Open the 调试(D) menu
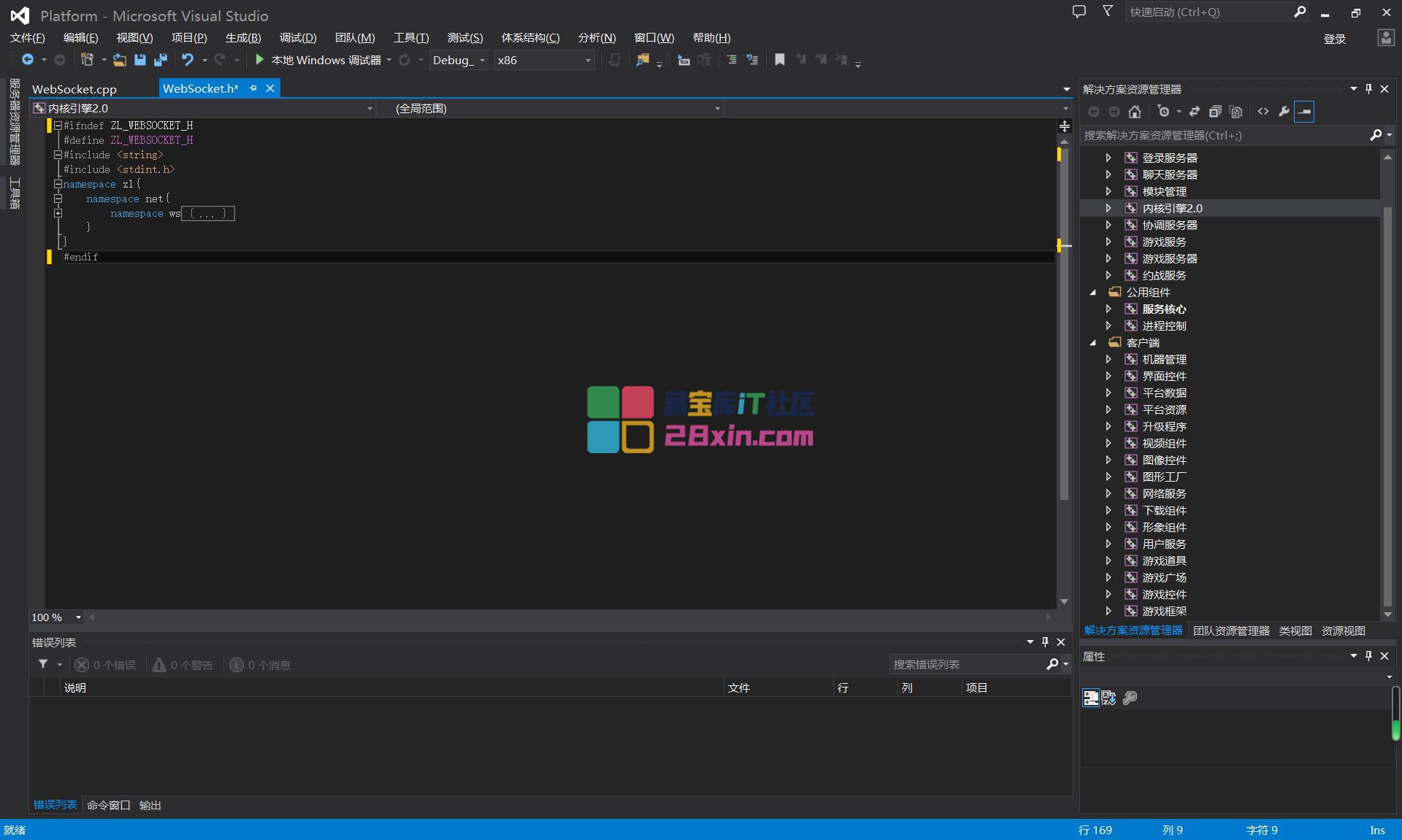 tap(298, 37)
